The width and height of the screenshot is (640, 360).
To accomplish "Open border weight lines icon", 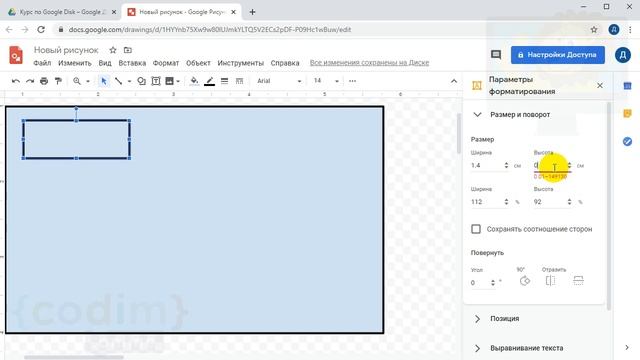I will 224,81.
